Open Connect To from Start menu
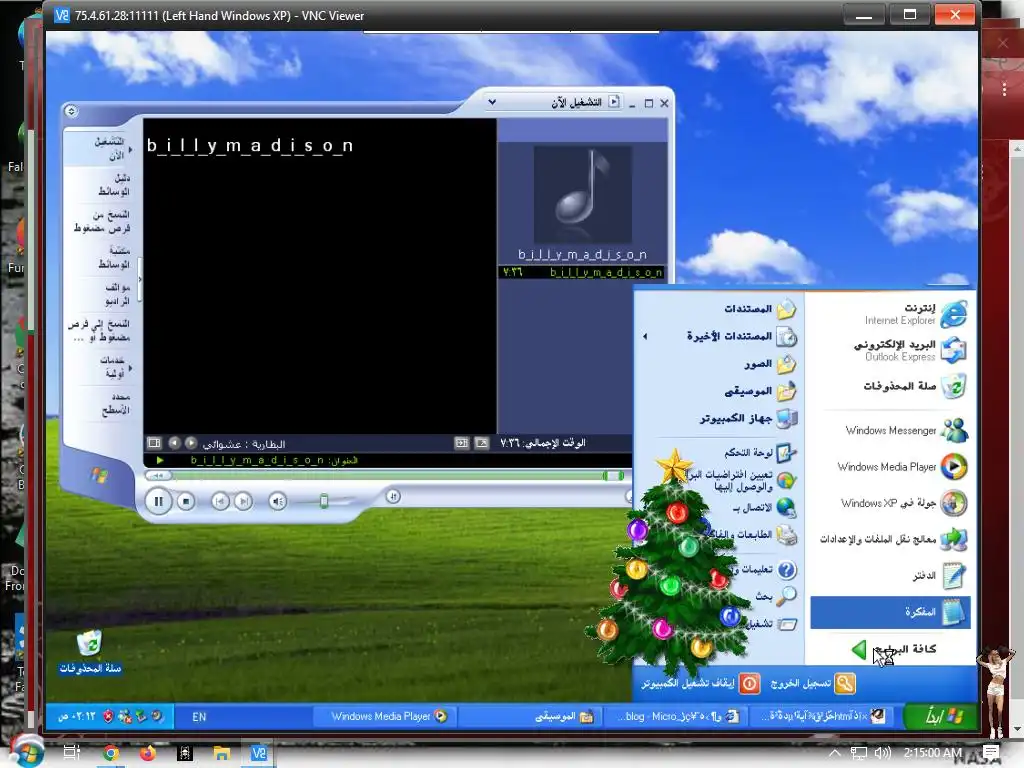Viewport: 1024px width, 768px height. [x=764, y=507]
